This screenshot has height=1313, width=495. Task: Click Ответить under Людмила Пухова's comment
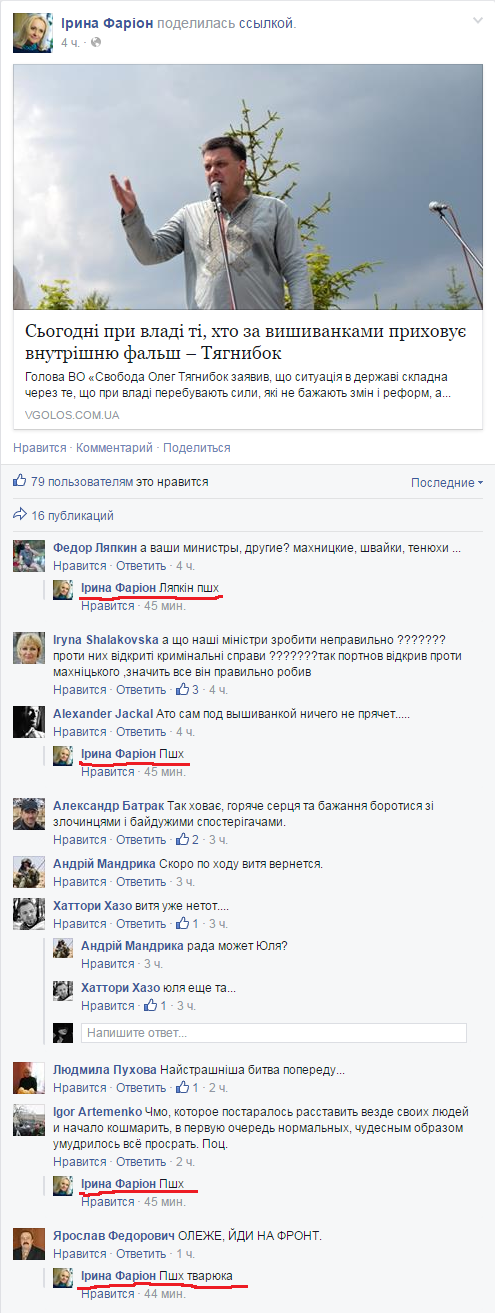pos(141,1087)
